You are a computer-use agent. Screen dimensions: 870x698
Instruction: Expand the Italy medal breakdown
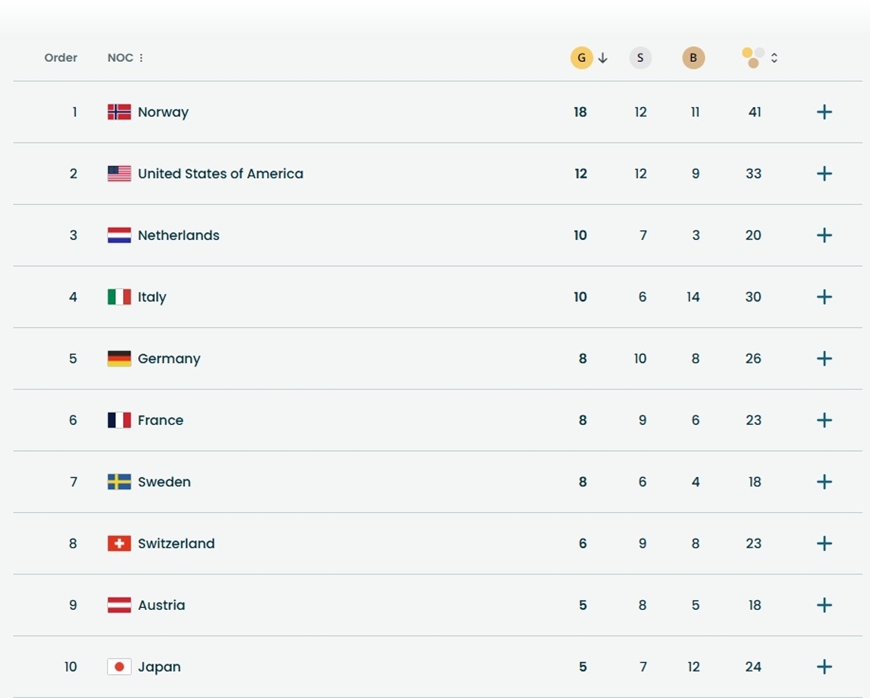(x=824, y=297)
